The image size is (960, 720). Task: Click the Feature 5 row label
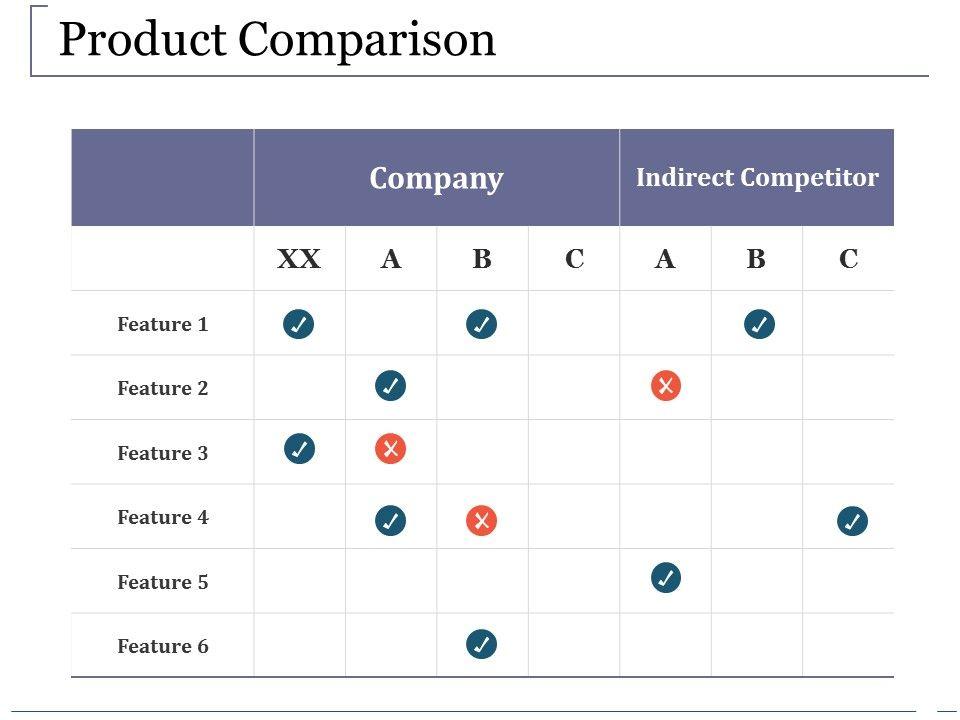click(x=163, y=582)
